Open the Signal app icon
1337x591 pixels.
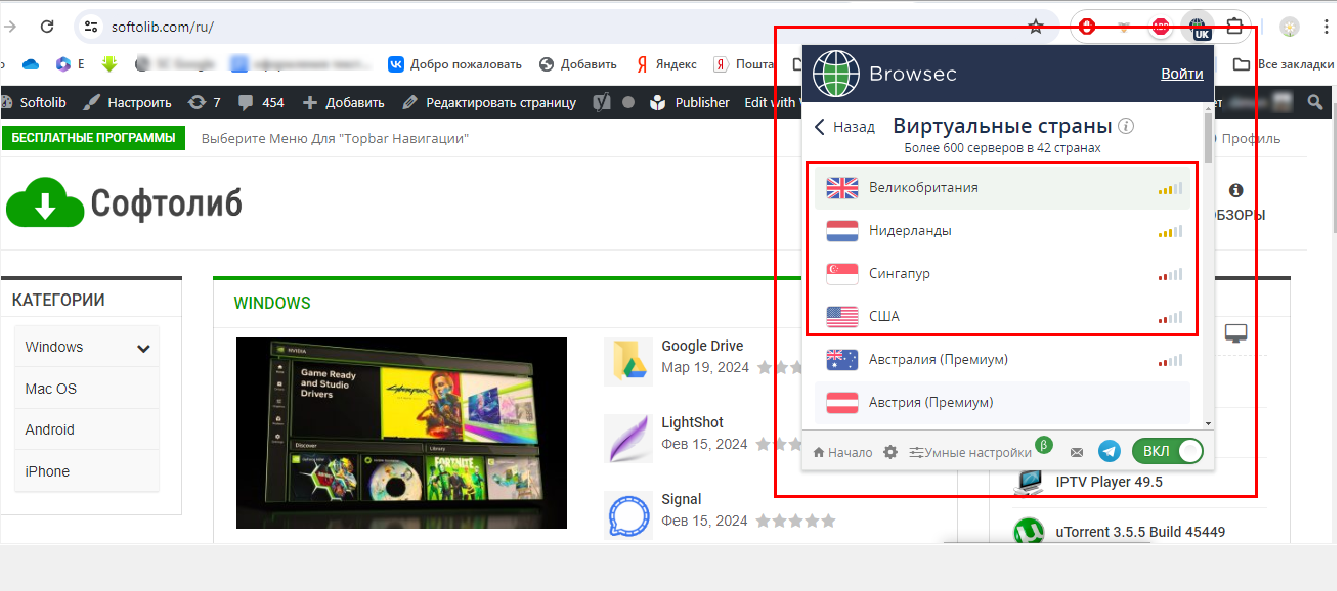pos(628,515)
